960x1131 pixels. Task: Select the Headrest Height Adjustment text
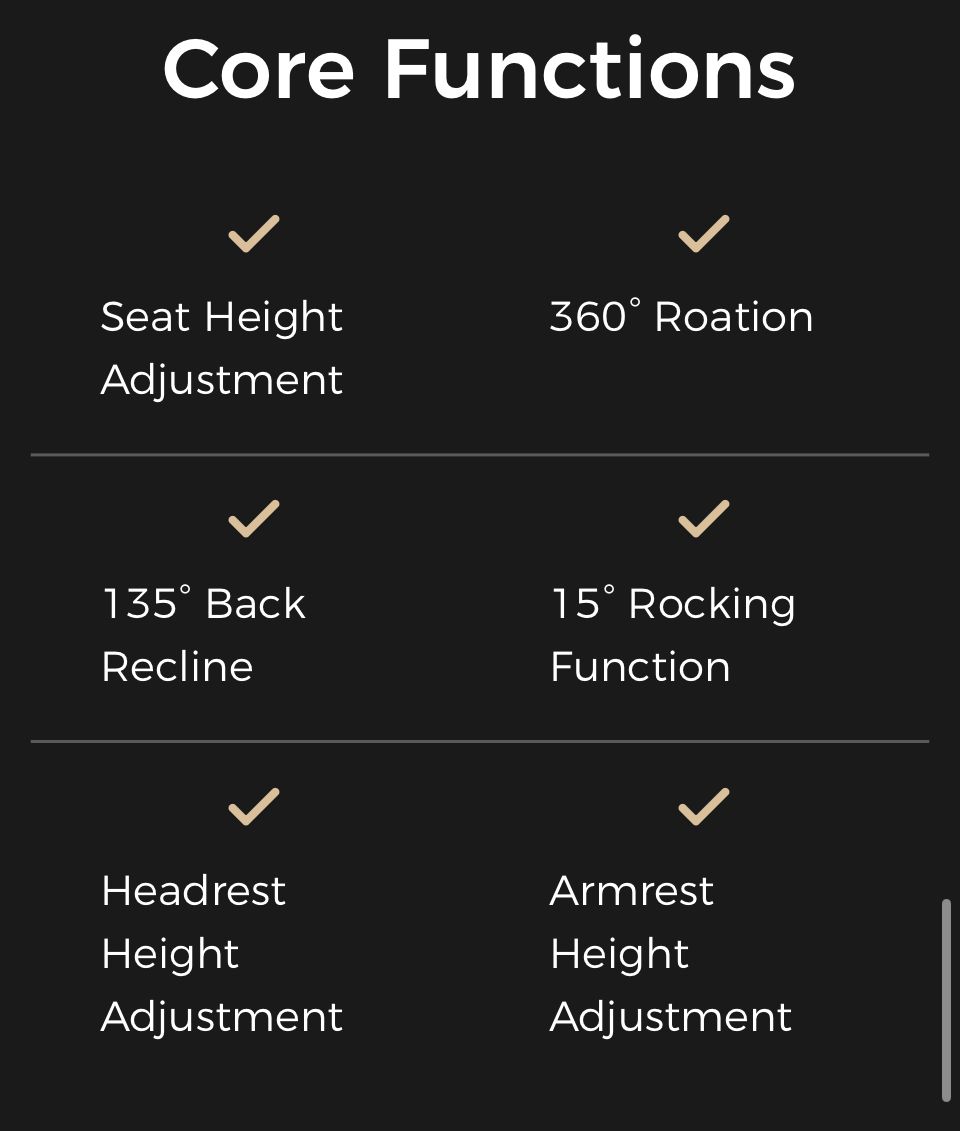pyautogui.click(x=222, y=953)
